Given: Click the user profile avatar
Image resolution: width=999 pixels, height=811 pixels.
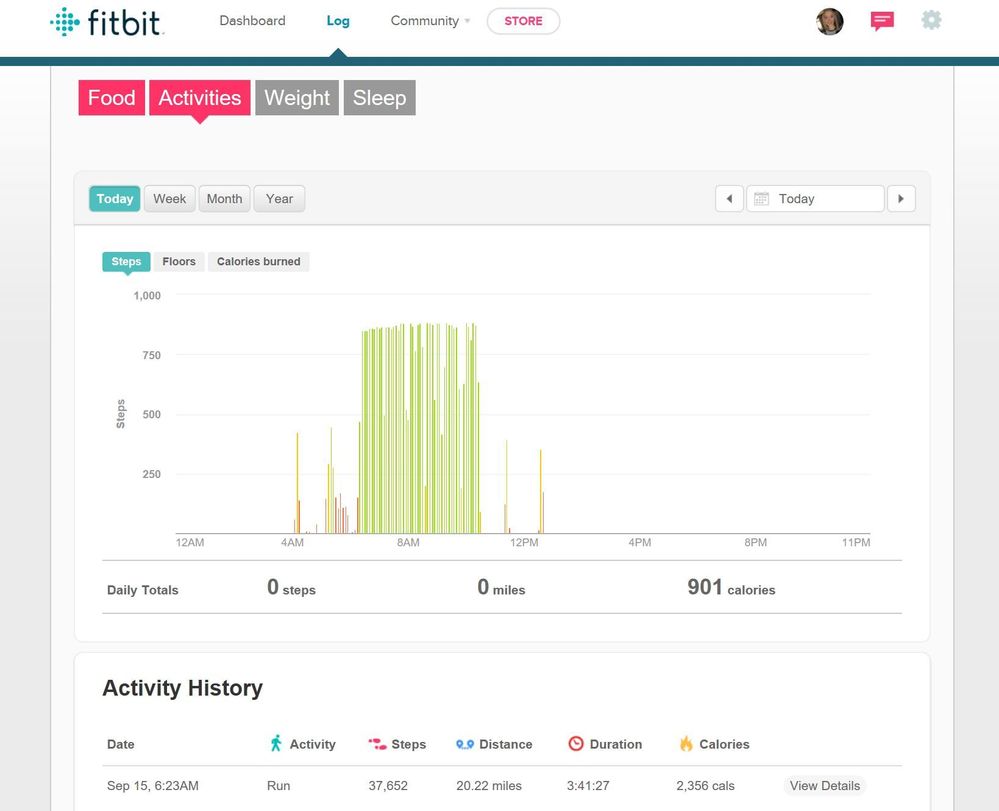Looking at the screenshot, I should [x=830, y=21].
